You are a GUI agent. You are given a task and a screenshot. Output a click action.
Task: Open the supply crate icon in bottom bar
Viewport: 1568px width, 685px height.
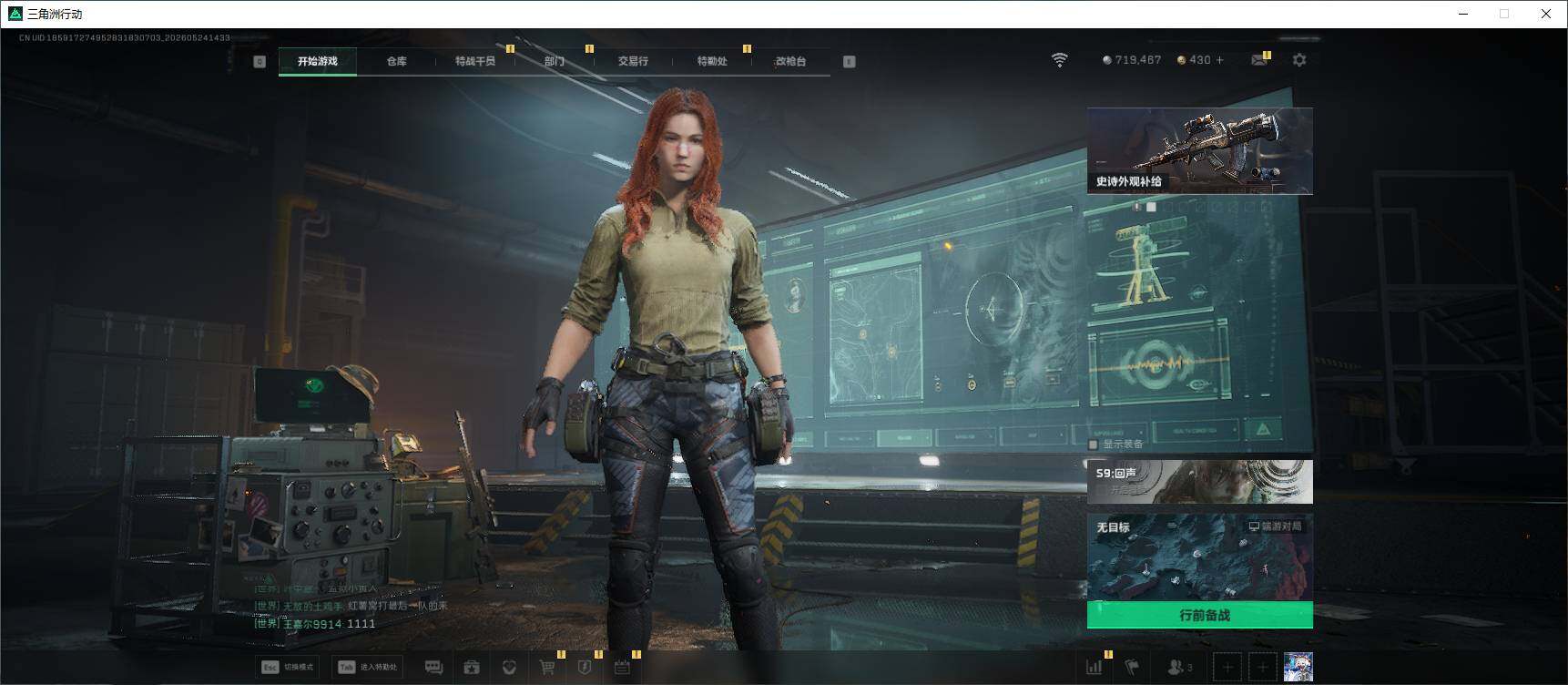tap(472, 668)
